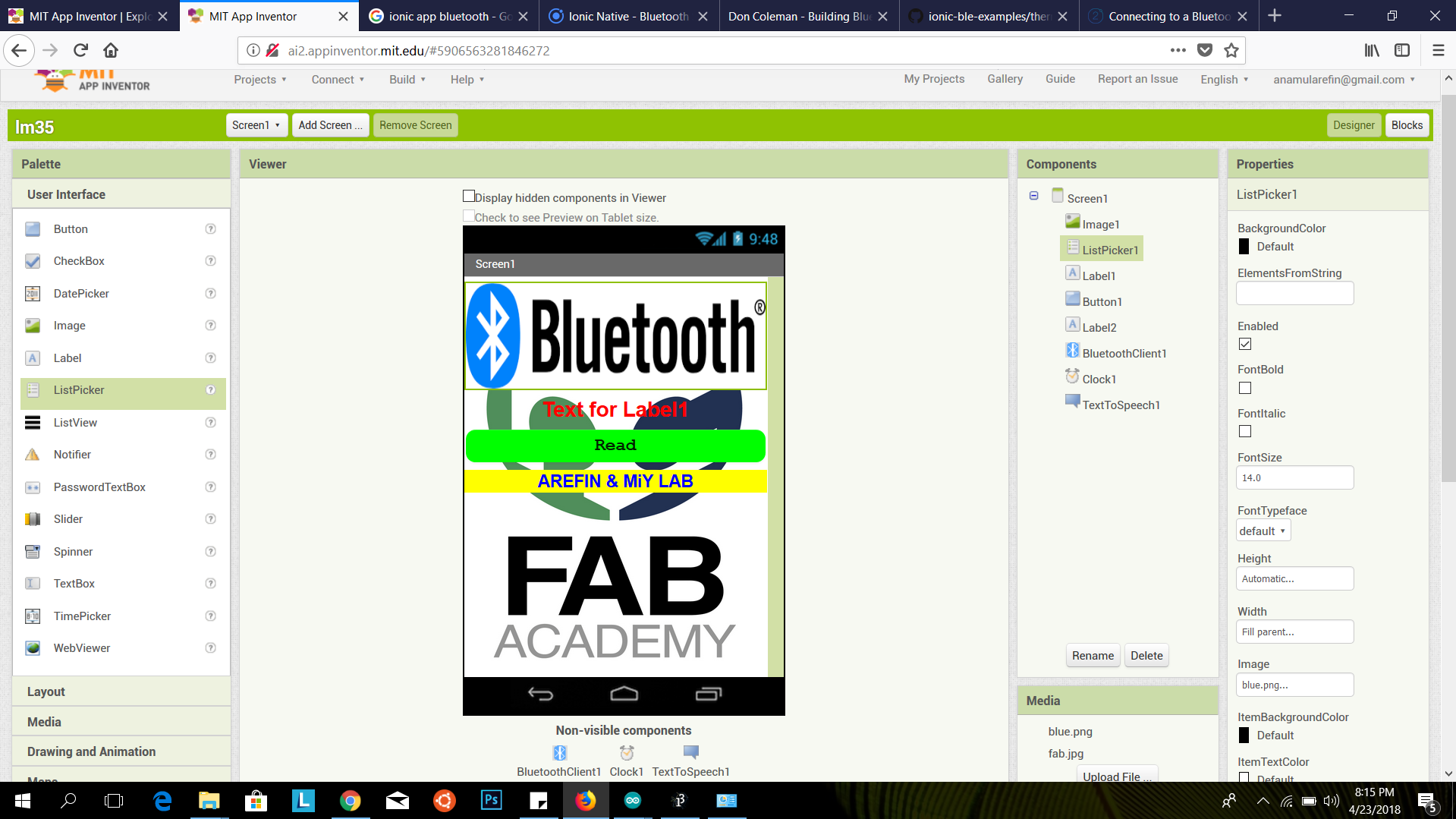Rename the selected component

(x=1093, y=656)
